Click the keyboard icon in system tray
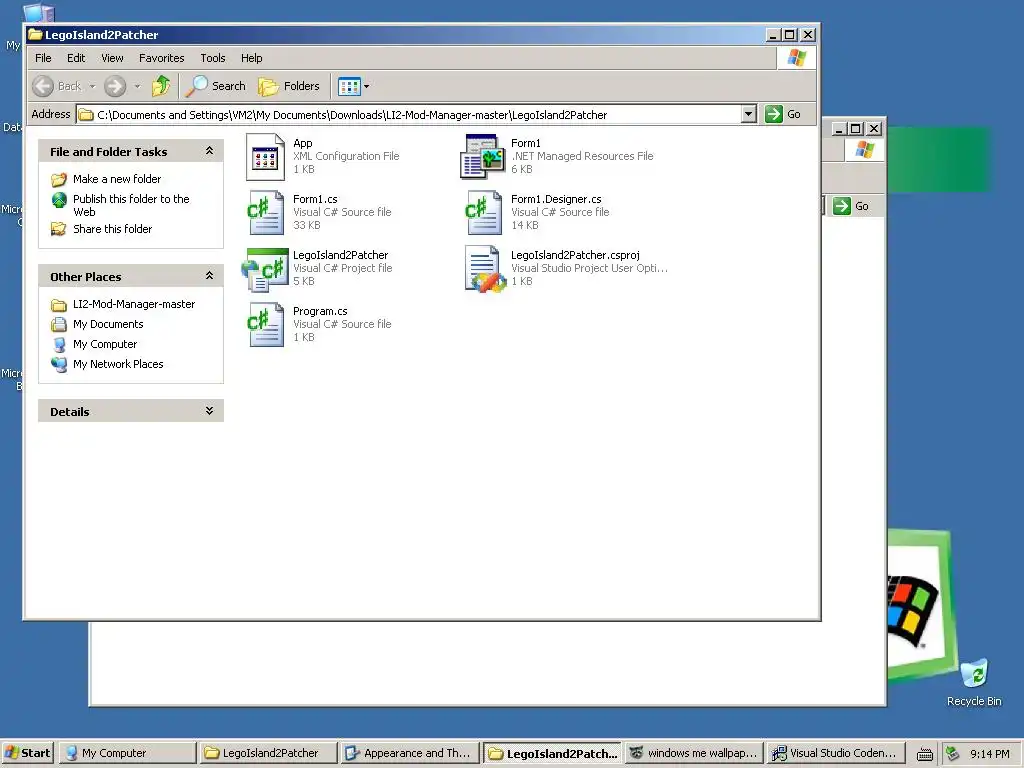Viewport: 1024px width, 768px height. 924,754
